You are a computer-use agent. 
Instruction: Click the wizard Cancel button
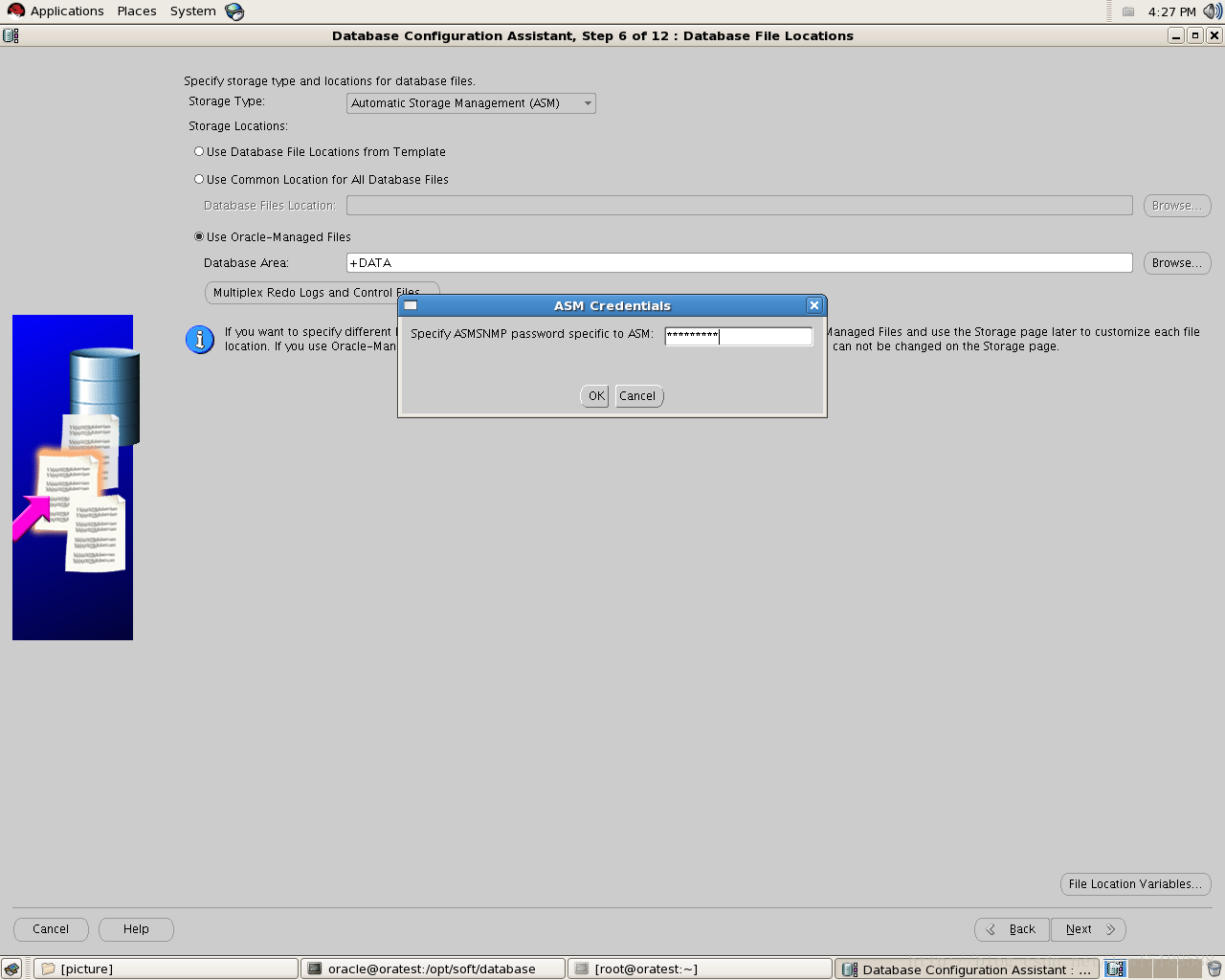[x=51, y=929]
